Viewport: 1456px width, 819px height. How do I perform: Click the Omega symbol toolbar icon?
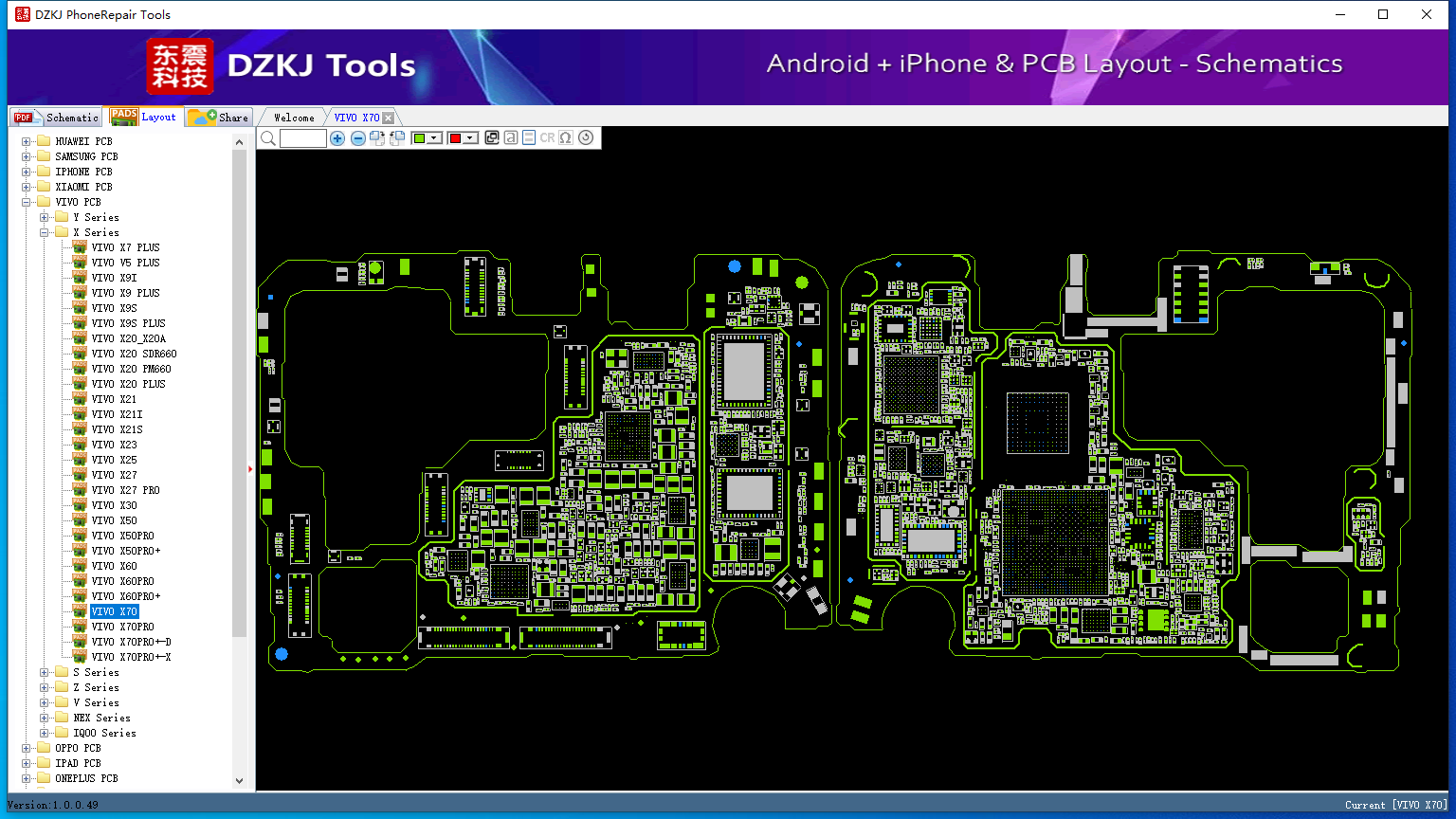click(566, 138)
